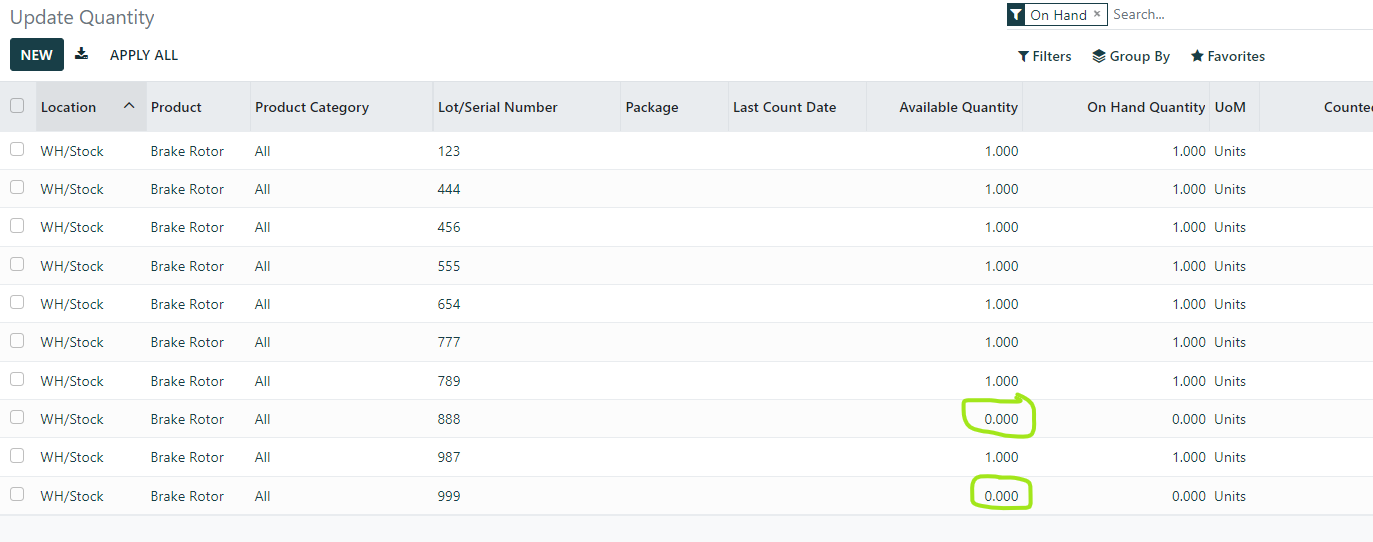Toggle the select-all header checkbox
1373x542 pixels.
[x=17, y=105]
